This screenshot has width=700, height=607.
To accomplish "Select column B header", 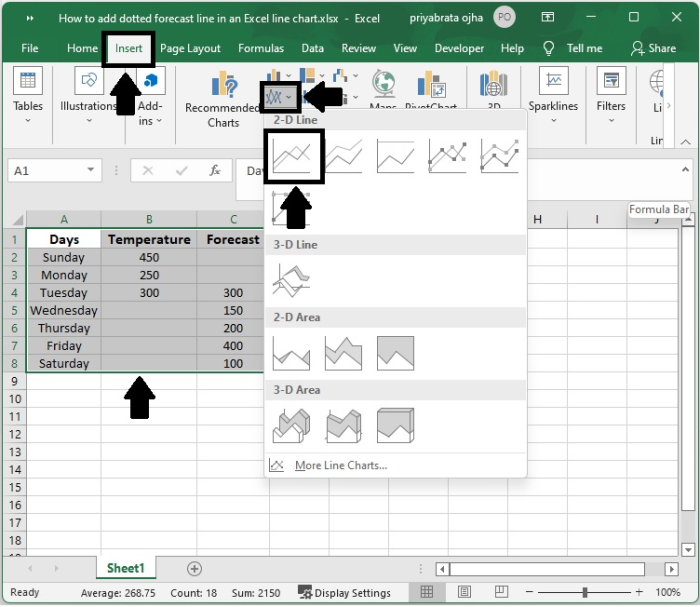I will [149, 219].
